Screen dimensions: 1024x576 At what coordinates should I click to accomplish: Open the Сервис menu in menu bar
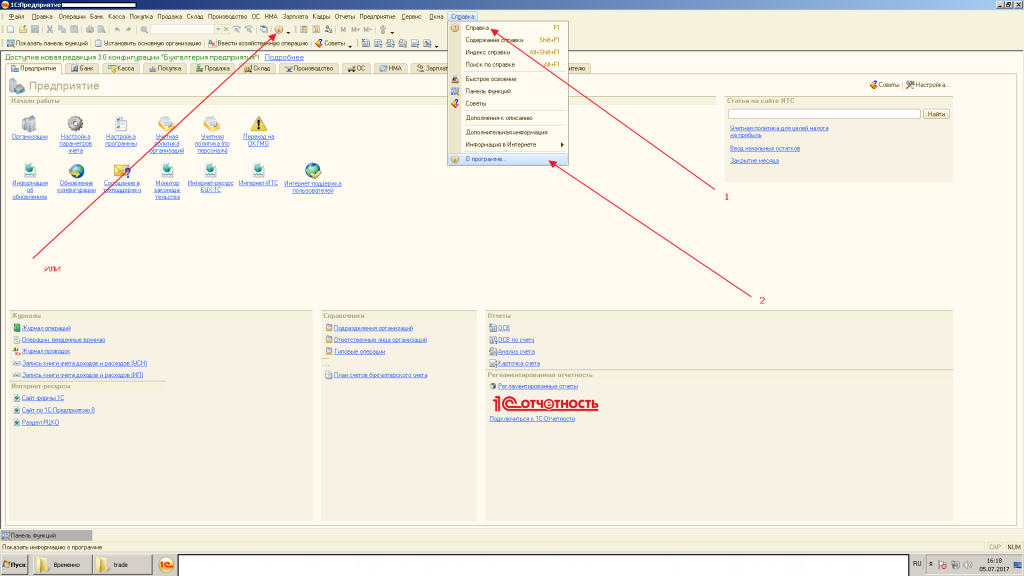[x=411, y=16]
